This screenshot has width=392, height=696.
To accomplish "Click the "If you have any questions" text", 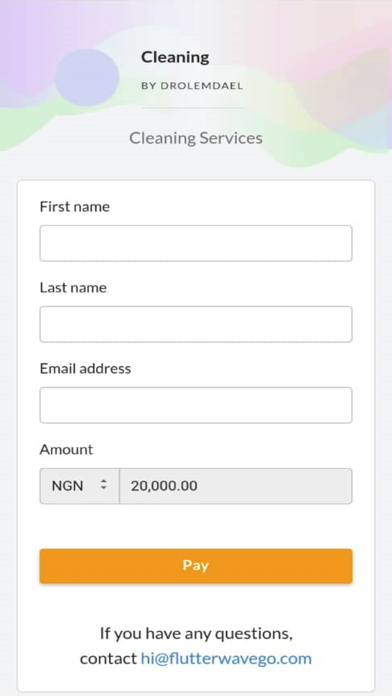I will tap(196, 633).
